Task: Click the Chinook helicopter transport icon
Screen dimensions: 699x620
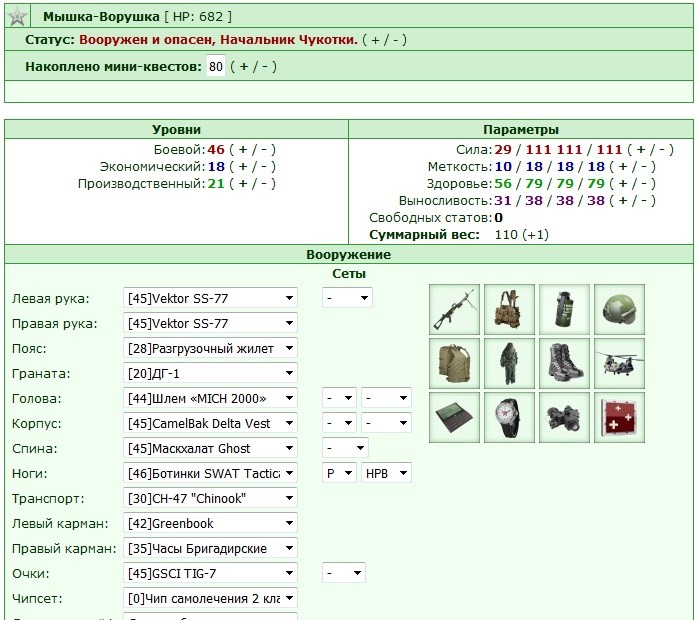Action: click(619, 363)
